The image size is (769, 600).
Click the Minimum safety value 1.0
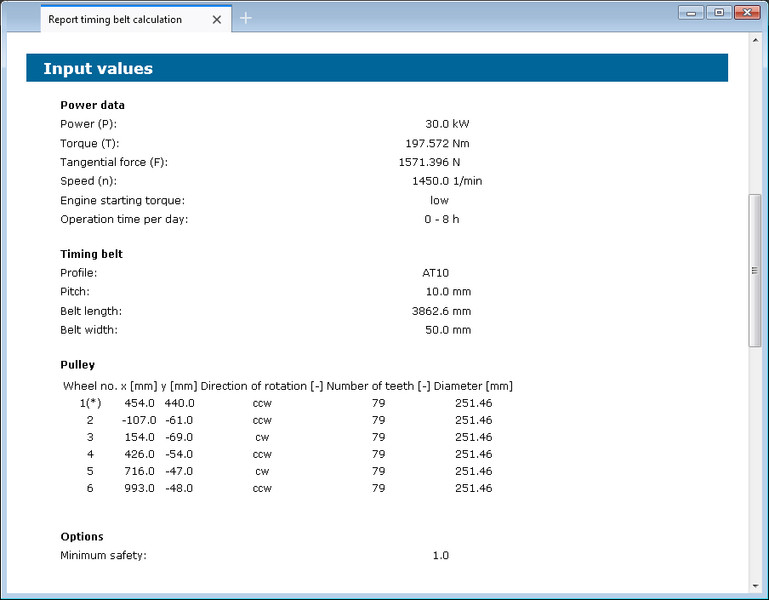(x=440, y=555)
